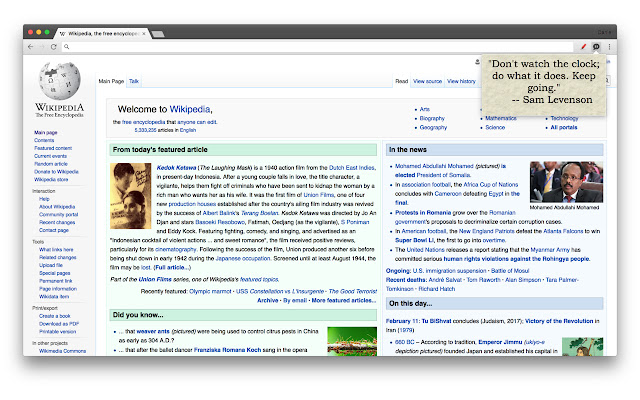The width and height of the screenshot is (640, 400).
Task: Open the quote extension icon in toolbar
Action: tap(597, 47)
